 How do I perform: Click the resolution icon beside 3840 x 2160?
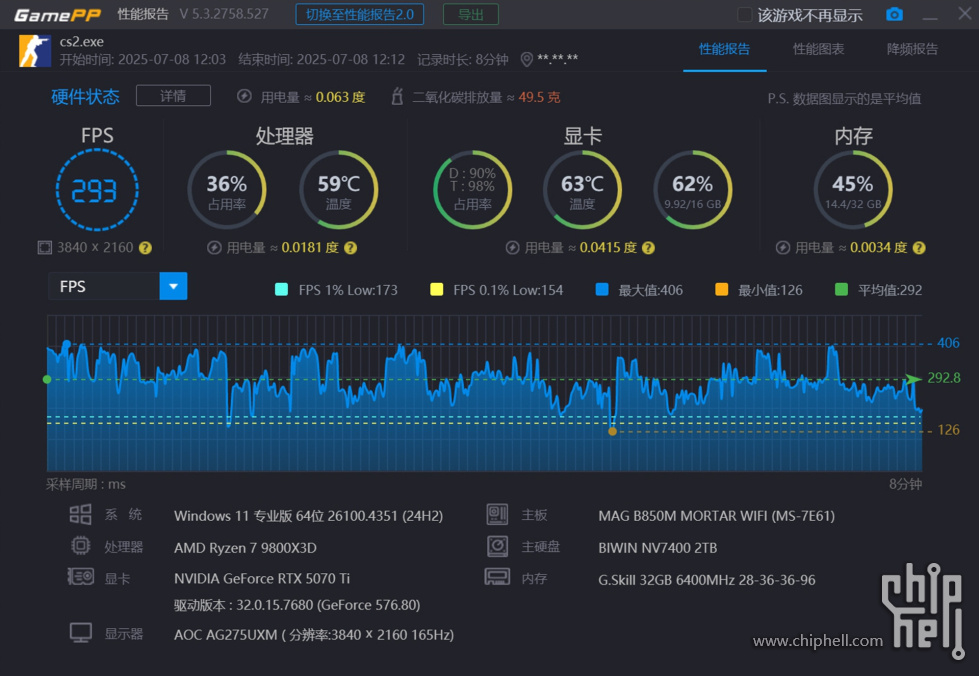(x=45, y=248)
